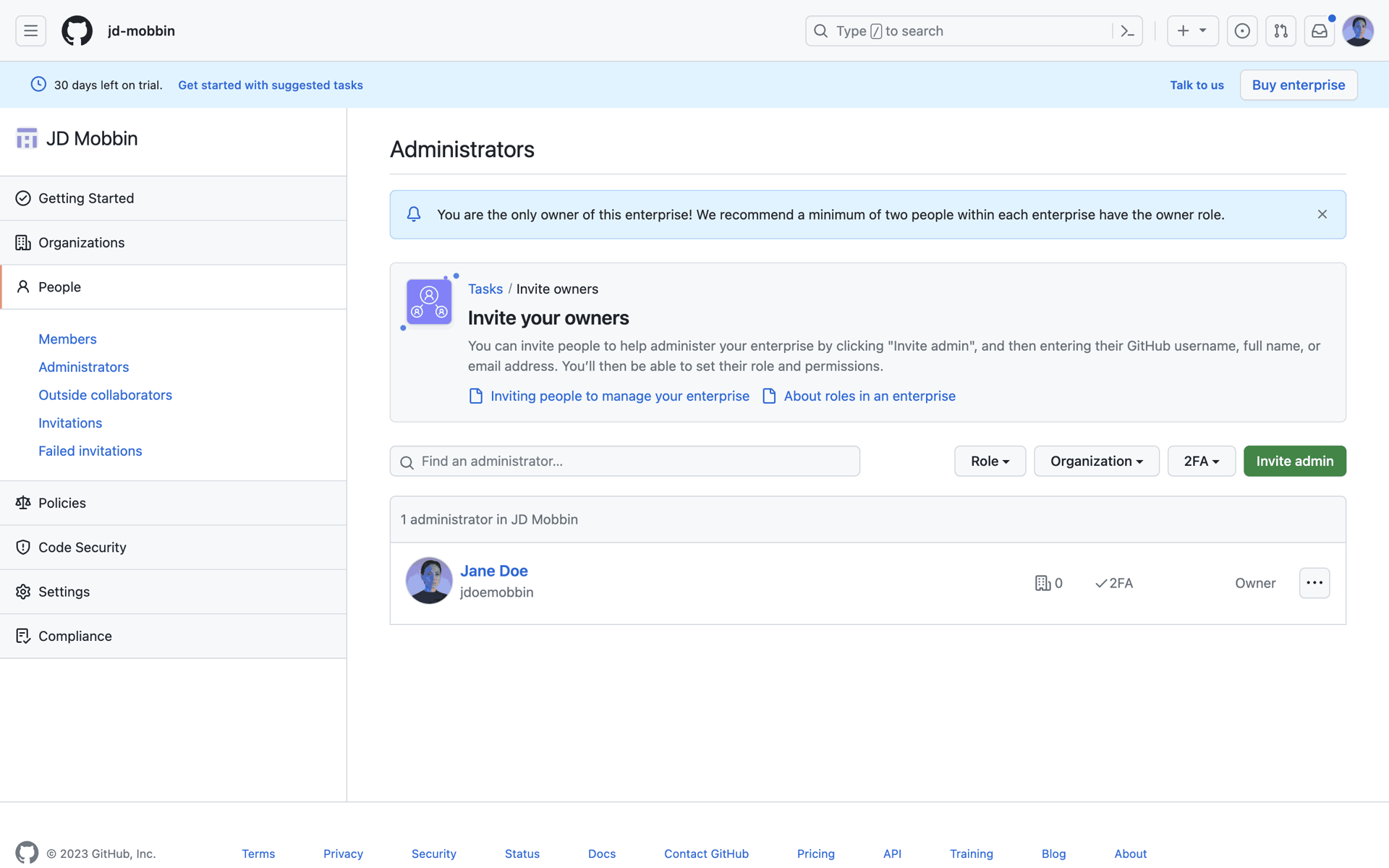Click the Invite admin button
The width and height of the screenshot is (1389, 868).
tap(1294, 461)
